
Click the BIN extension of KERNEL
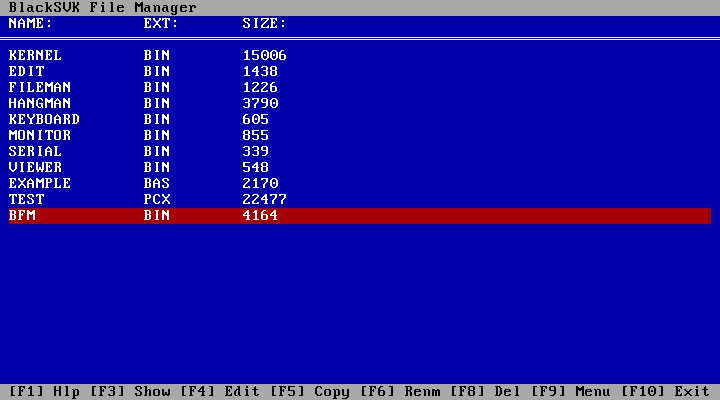(x=157, y=56)
